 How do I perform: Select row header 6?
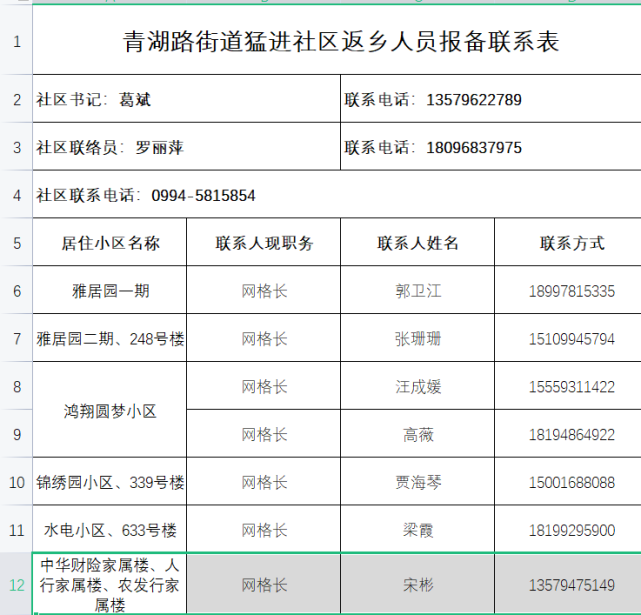16,290
